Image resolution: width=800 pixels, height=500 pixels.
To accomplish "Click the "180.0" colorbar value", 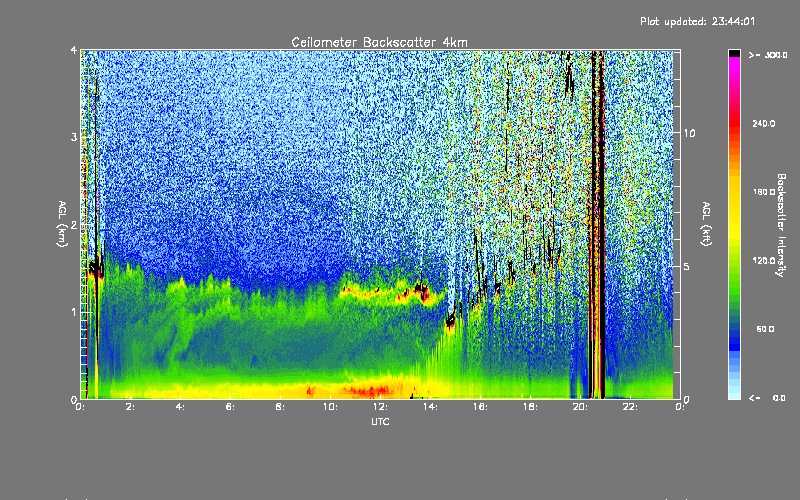I will pyautogui.click(x=764, y=192).
